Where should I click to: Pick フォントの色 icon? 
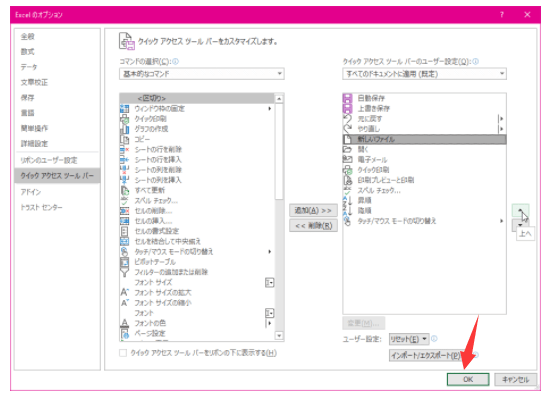125,323
